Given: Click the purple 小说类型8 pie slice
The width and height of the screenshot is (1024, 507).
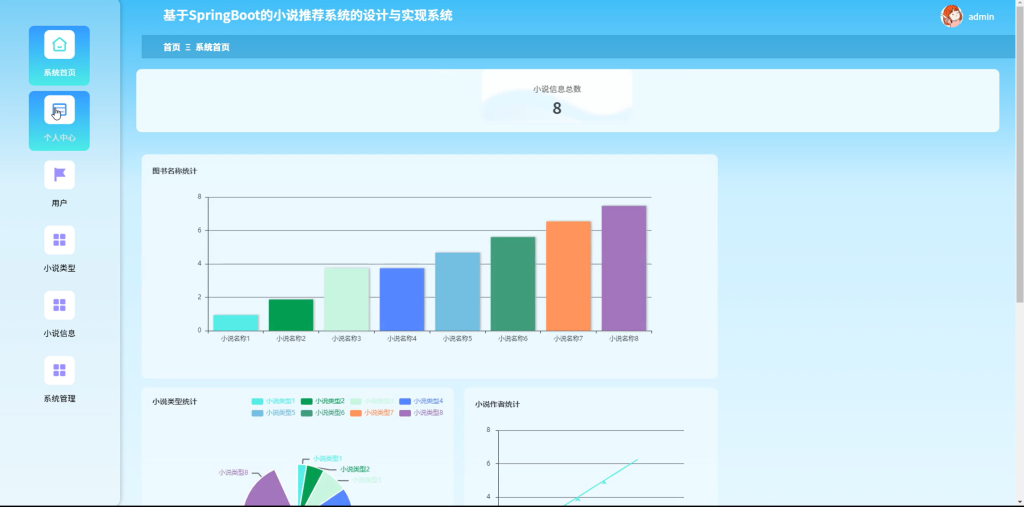Looking at the screenshot, I should [269, 491].
